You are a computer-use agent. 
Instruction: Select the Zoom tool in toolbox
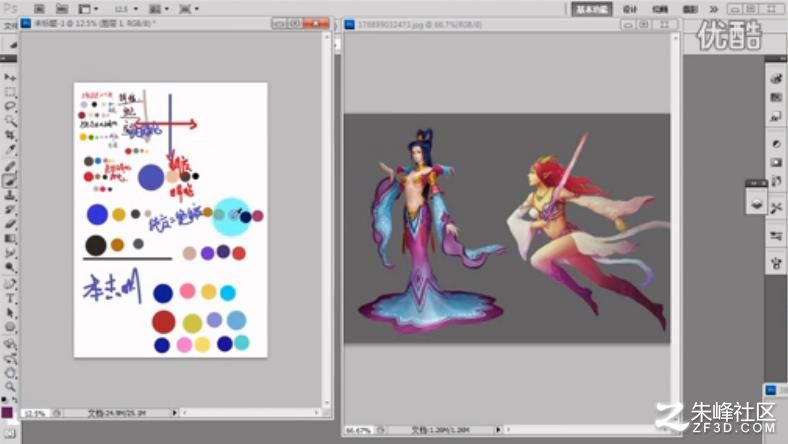pyautogui.click(x=10, y=387)
